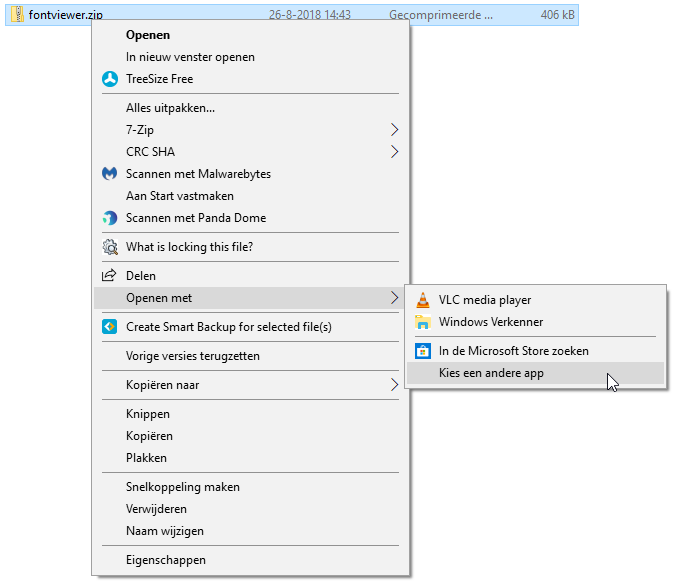Select Naam wijzigen to rename file

pyautogui.click(x=164, y=531)
